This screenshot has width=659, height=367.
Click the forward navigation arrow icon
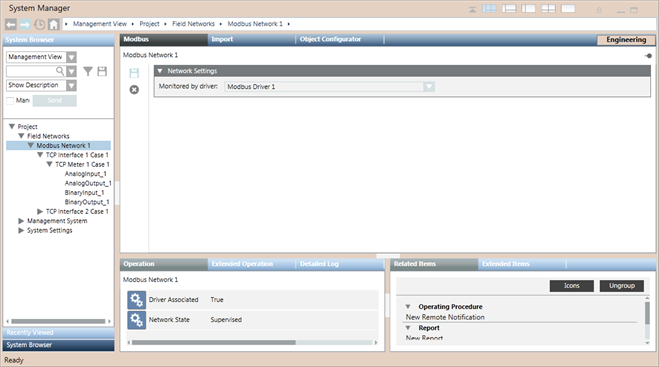click(25, 24)
